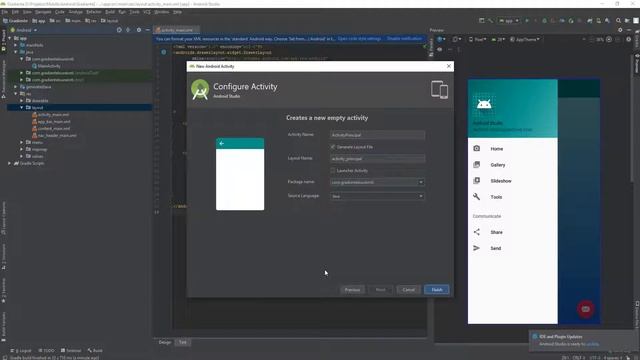The image size is (640, 360).
Task: Select app_bar_main.xml in the project tree
Action: point(51,122)
